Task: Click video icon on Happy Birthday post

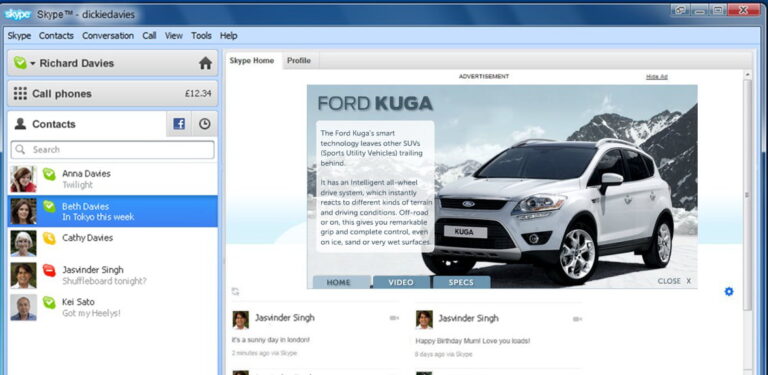Action: (x=577, y=319)
